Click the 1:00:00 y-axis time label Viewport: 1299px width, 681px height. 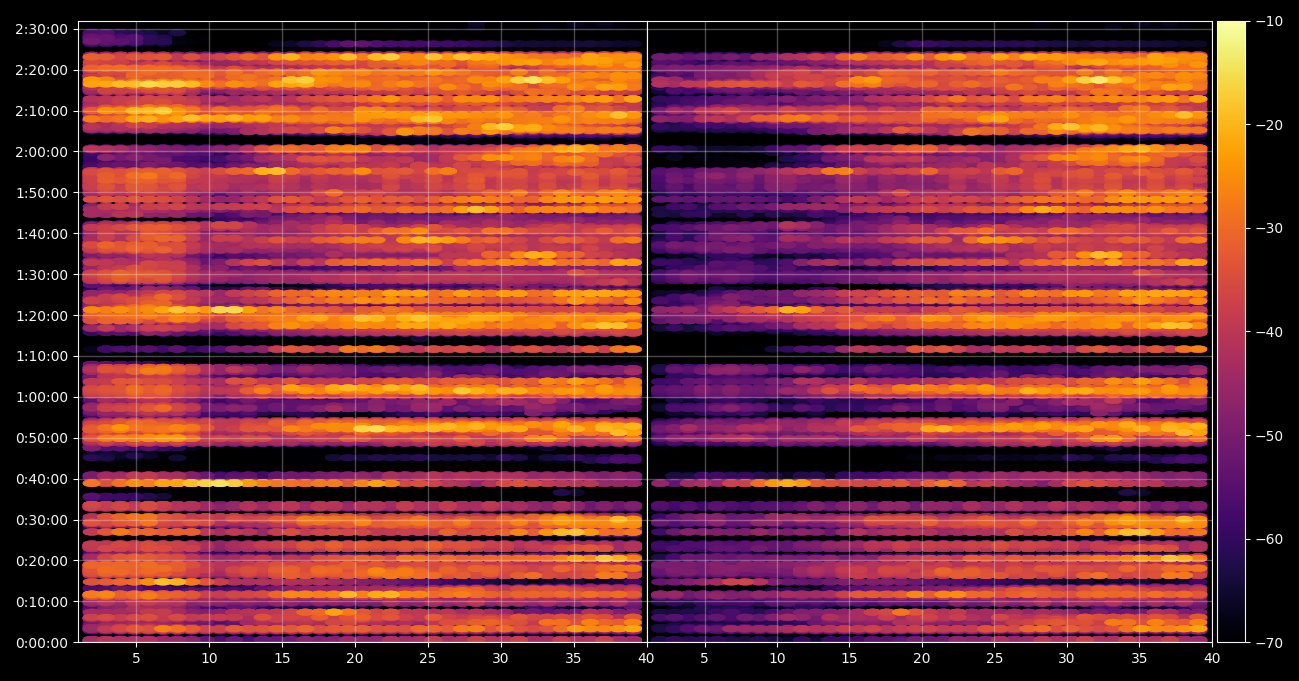pos(42,397)
